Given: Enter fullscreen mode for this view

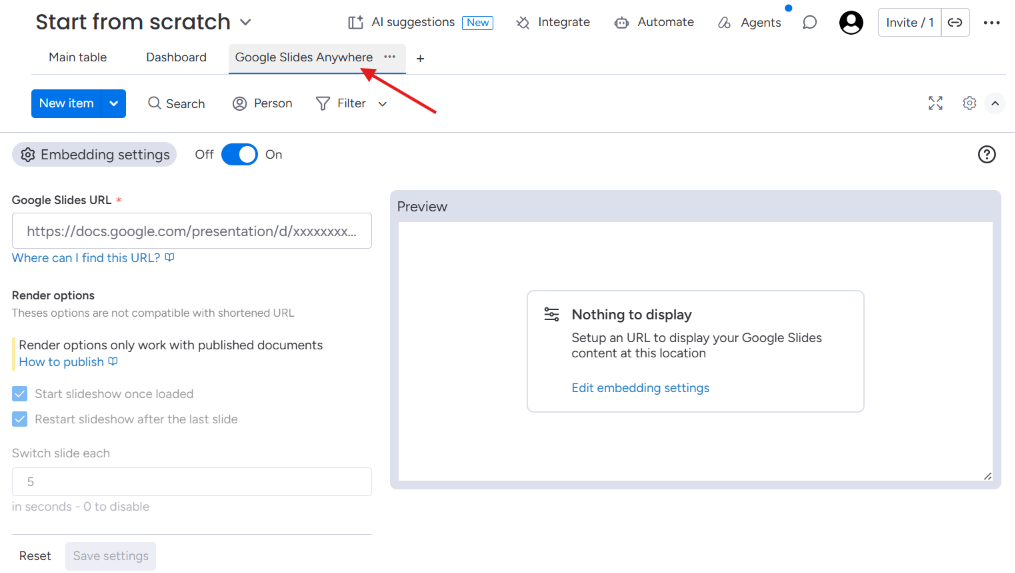Looking at the screenshot, I should pyautogui.click(x=935, y=103).
